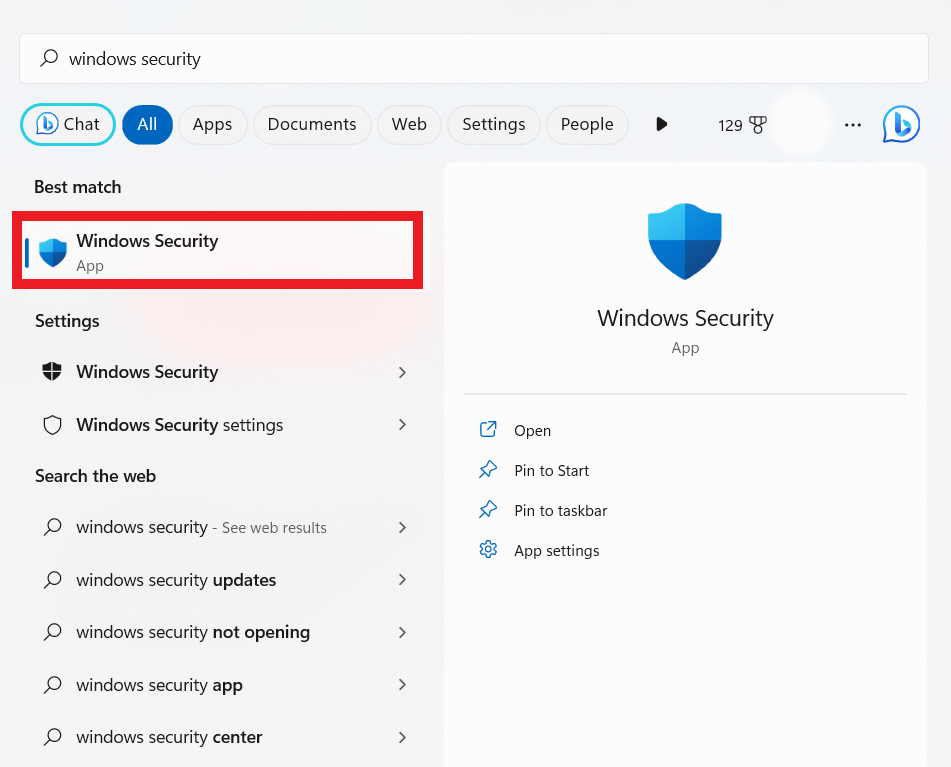Click outlined shield icon for Windows Security settings
Image resolution: width=951 pixels, height=767 pixels.
(x=52, y=425)
